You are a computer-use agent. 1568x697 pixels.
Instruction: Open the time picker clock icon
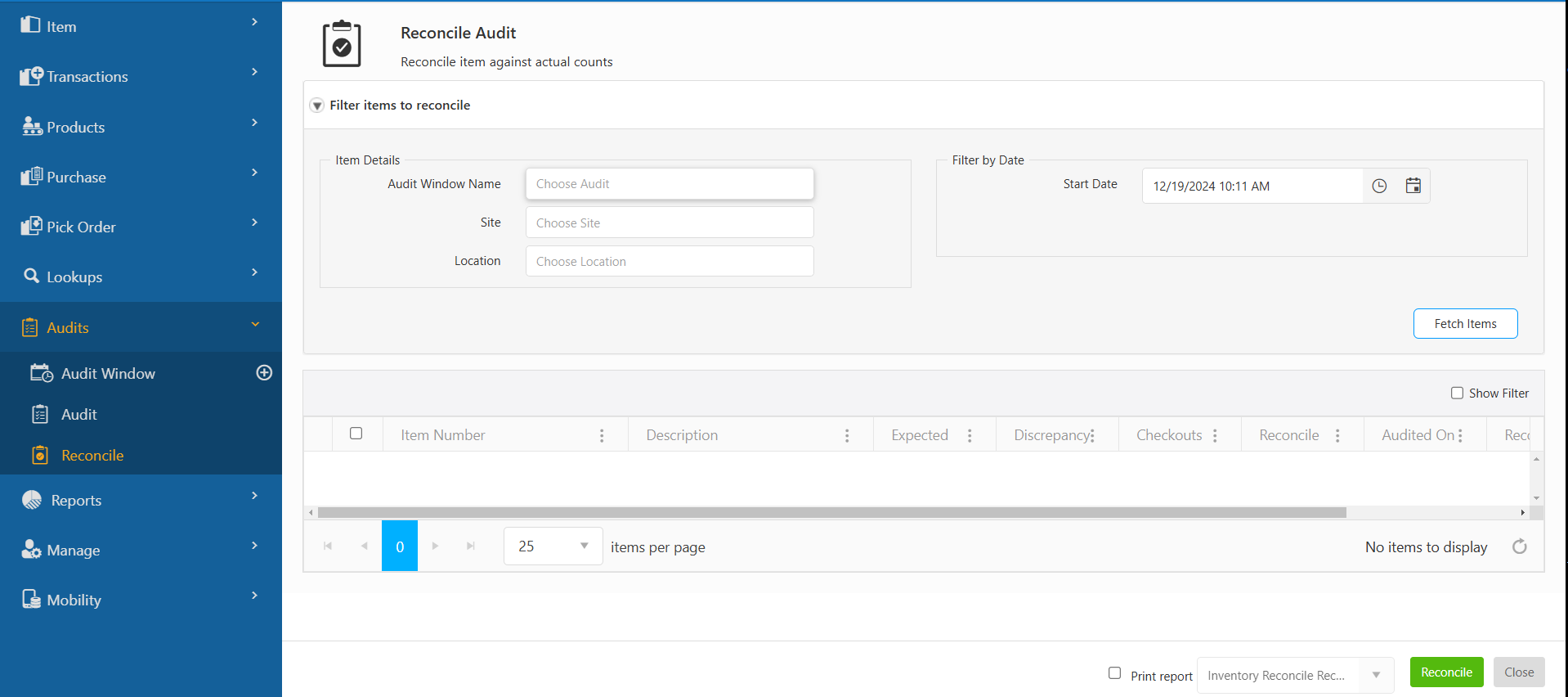[1379, 186]
